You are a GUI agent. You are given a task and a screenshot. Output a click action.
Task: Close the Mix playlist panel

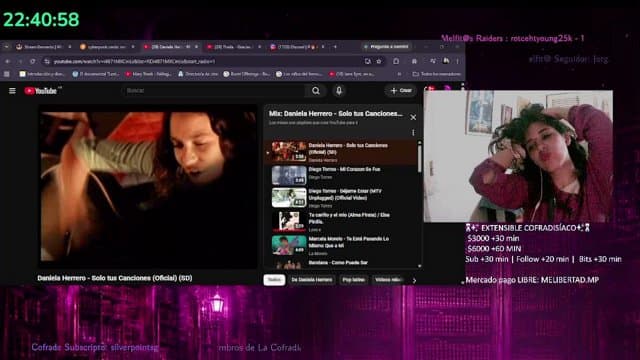413,118
